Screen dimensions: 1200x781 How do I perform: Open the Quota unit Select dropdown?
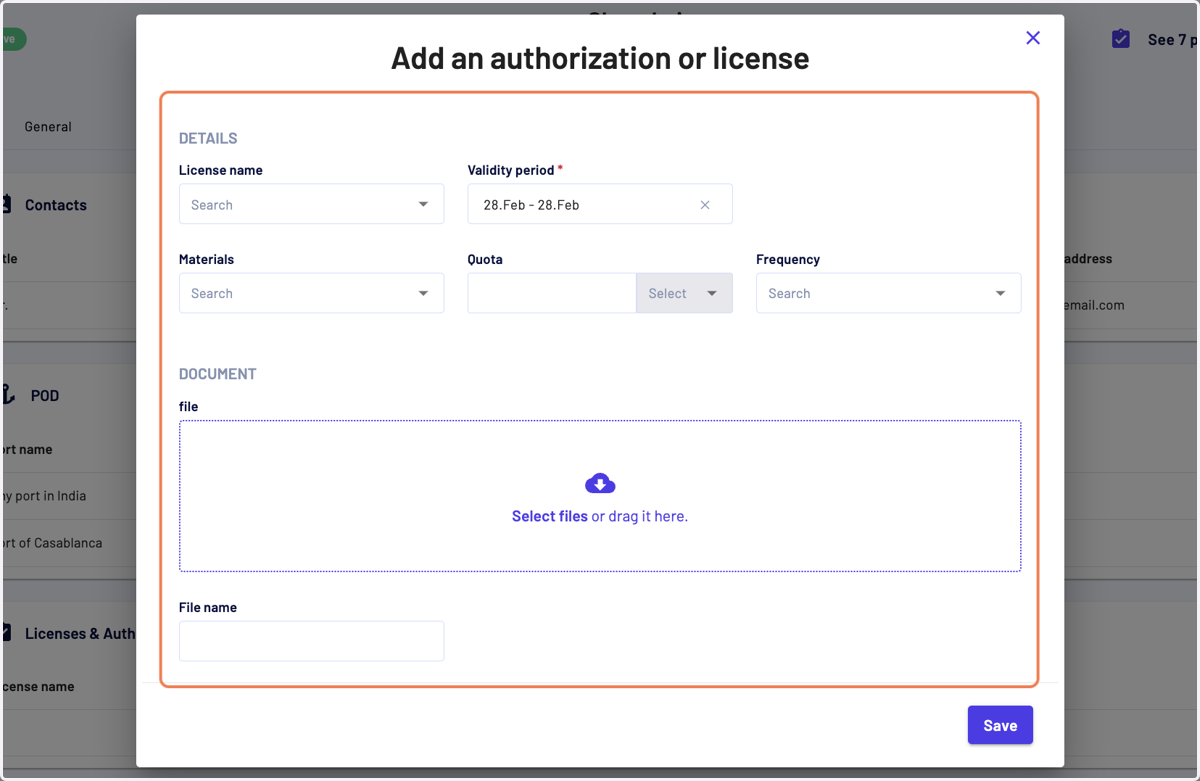[x=684, y=293]
